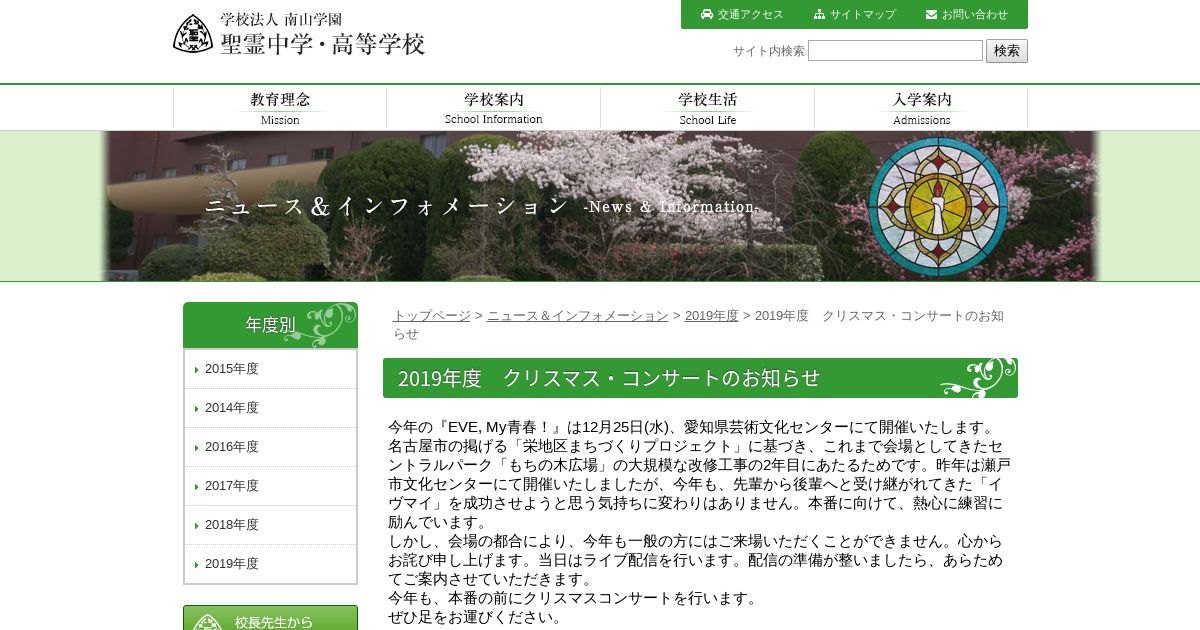Go to トップページ breadcrumb link
The height and width of the screenshot is (630, 1200).
pyautogui.click(x=431, y=316)
